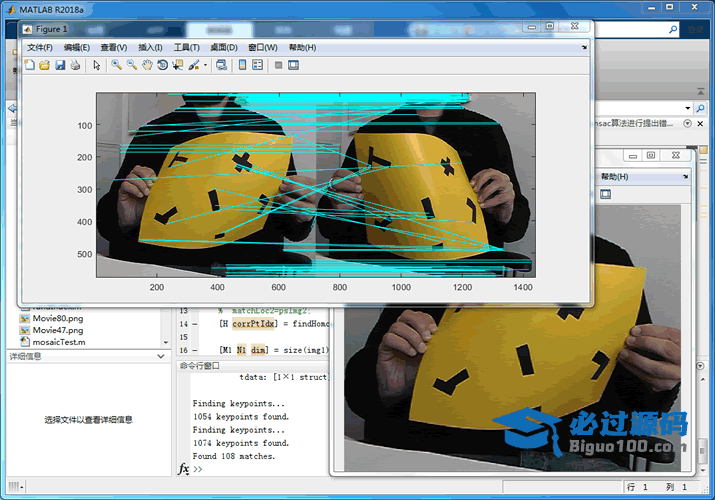Image resolution: width=715 pixels, height=500 pixels.
Task: Open mosaicTest.m from the file browser
Action: tap(59, 341)
